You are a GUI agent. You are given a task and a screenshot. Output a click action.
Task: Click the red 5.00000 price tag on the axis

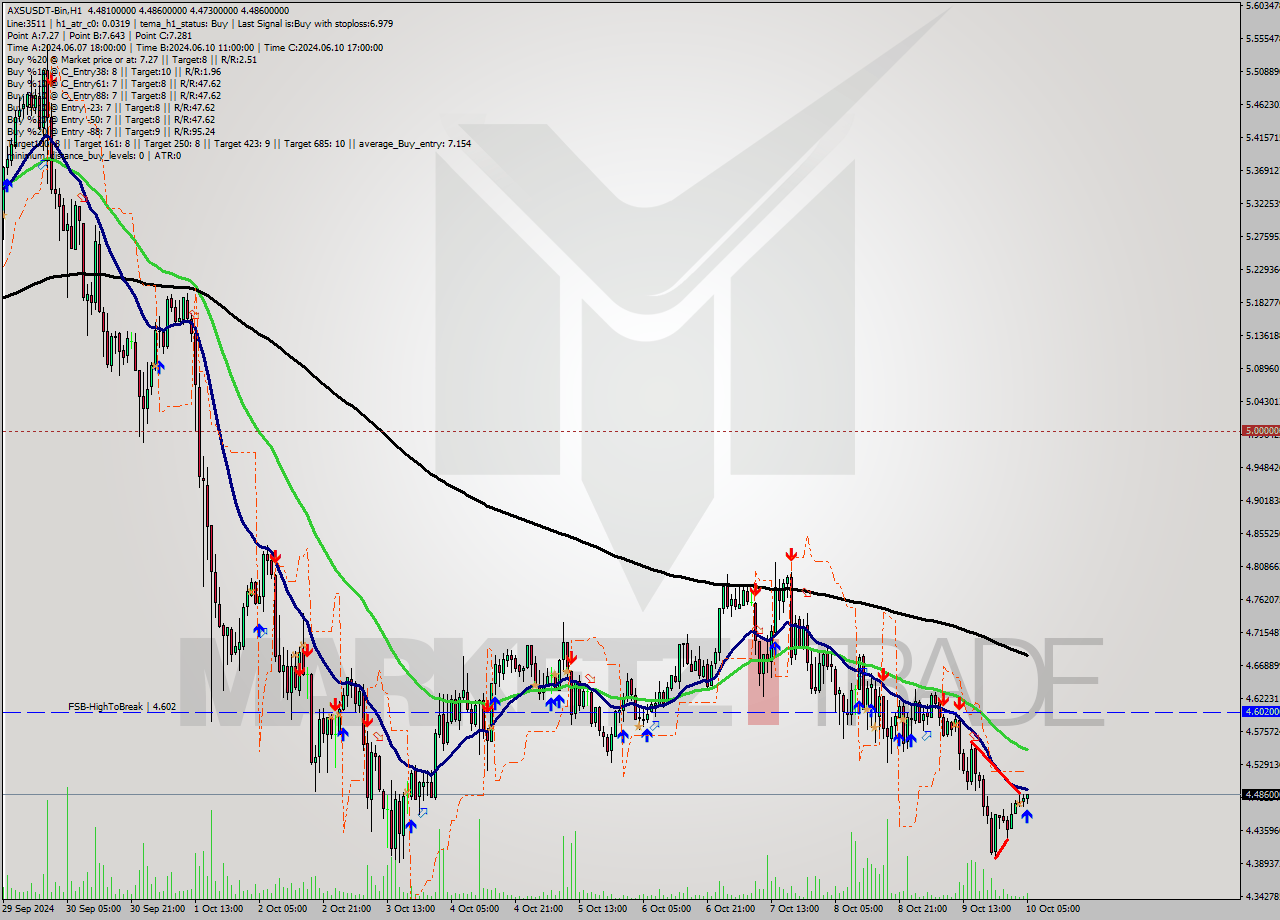[x=1260, y=431]
